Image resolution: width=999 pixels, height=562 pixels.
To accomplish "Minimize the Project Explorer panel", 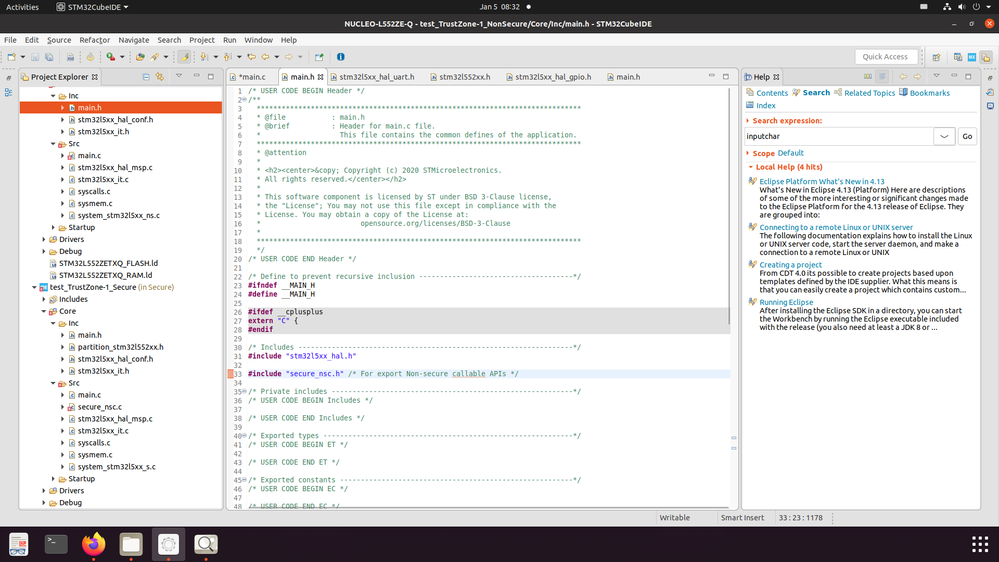I will (196, 76).
